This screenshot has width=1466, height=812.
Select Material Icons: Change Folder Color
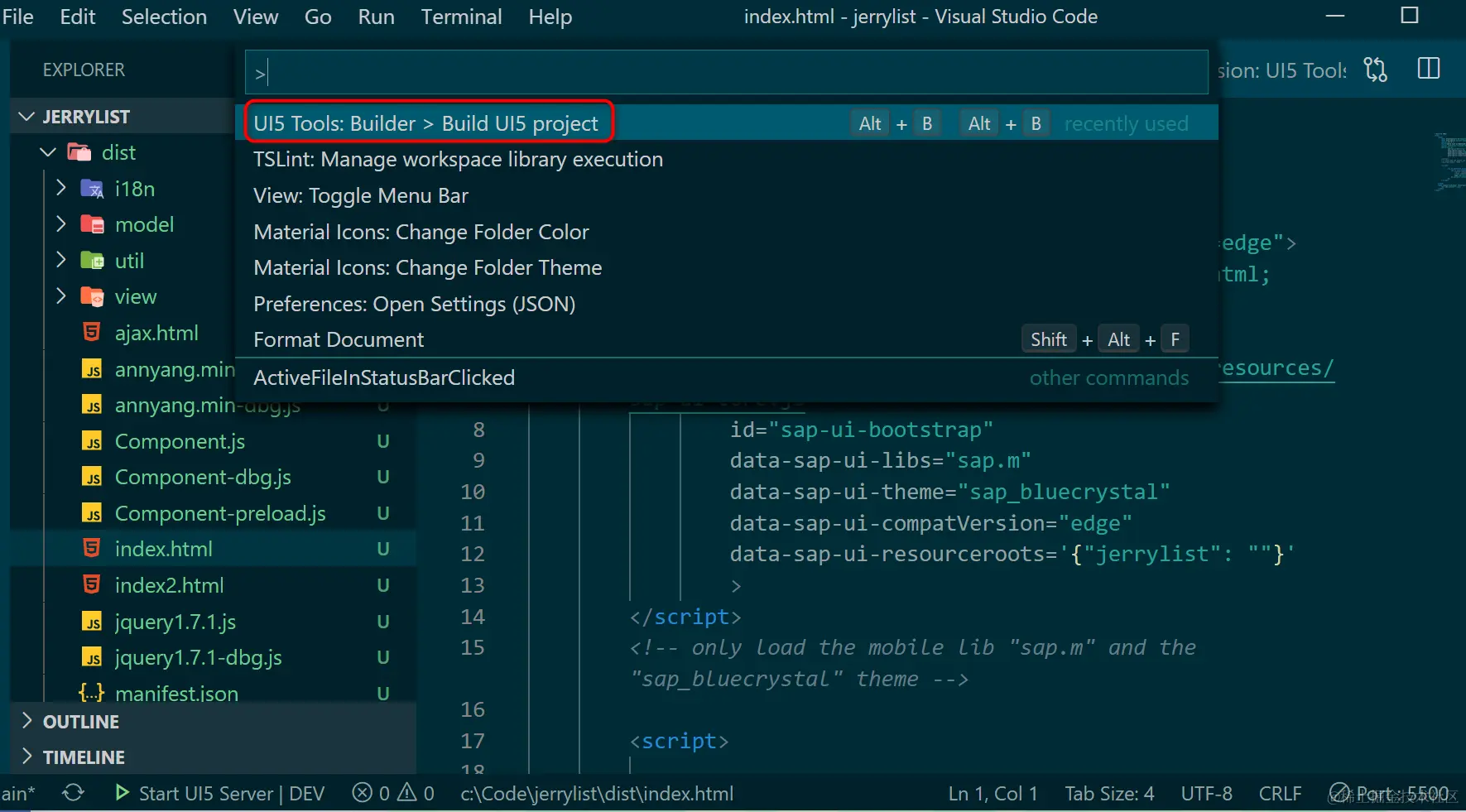[727, 232]
